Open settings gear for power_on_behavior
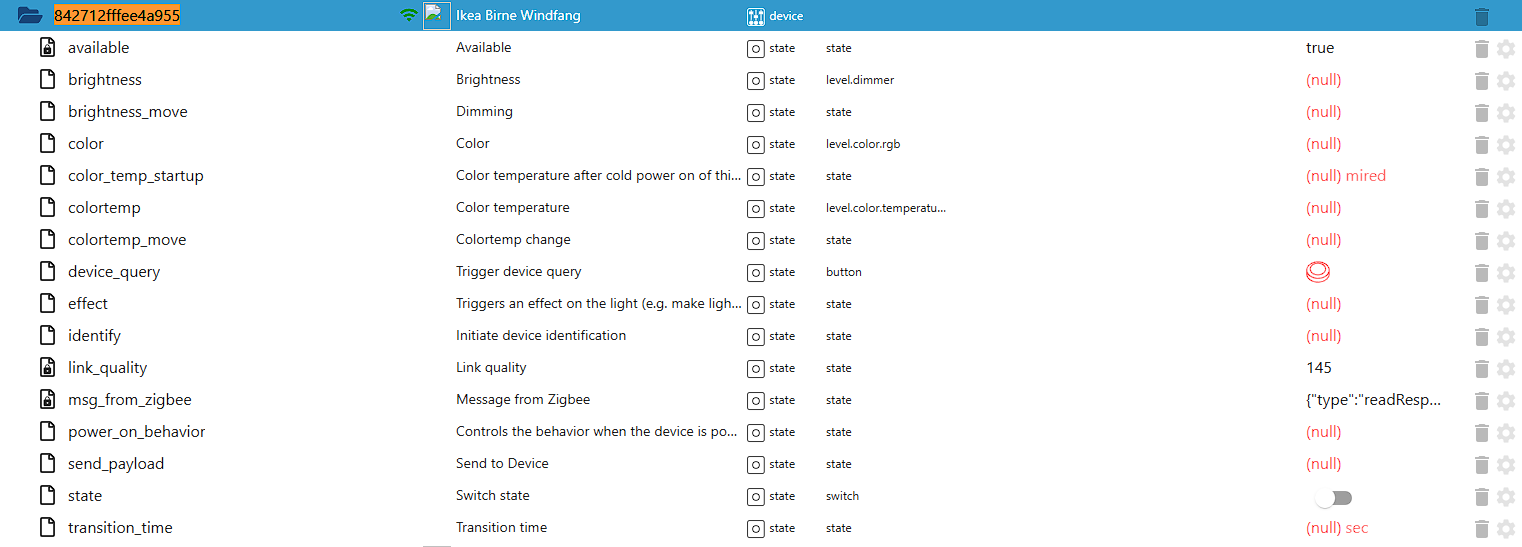Viewport: 1522px width, 547px height. 1506,432
